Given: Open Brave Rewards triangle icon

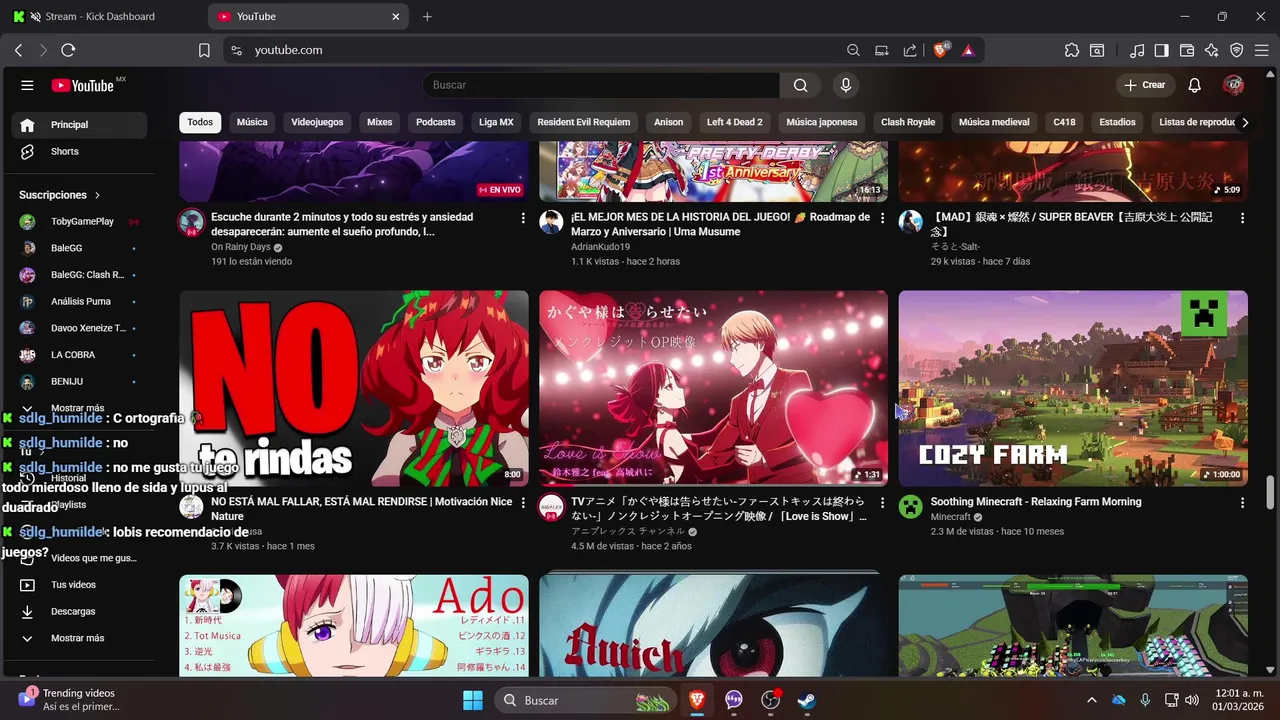Looking at the screenshot, I should 968,50.
